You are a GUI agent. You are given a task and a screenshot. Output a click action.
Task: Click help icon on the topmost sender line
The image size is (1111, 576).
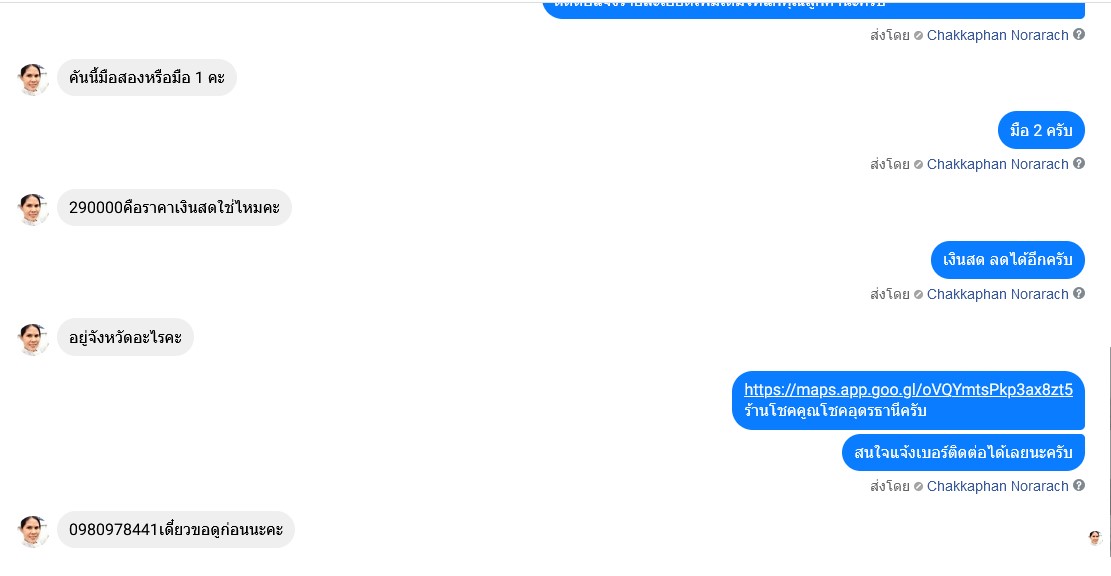(x=1078, y=34)
